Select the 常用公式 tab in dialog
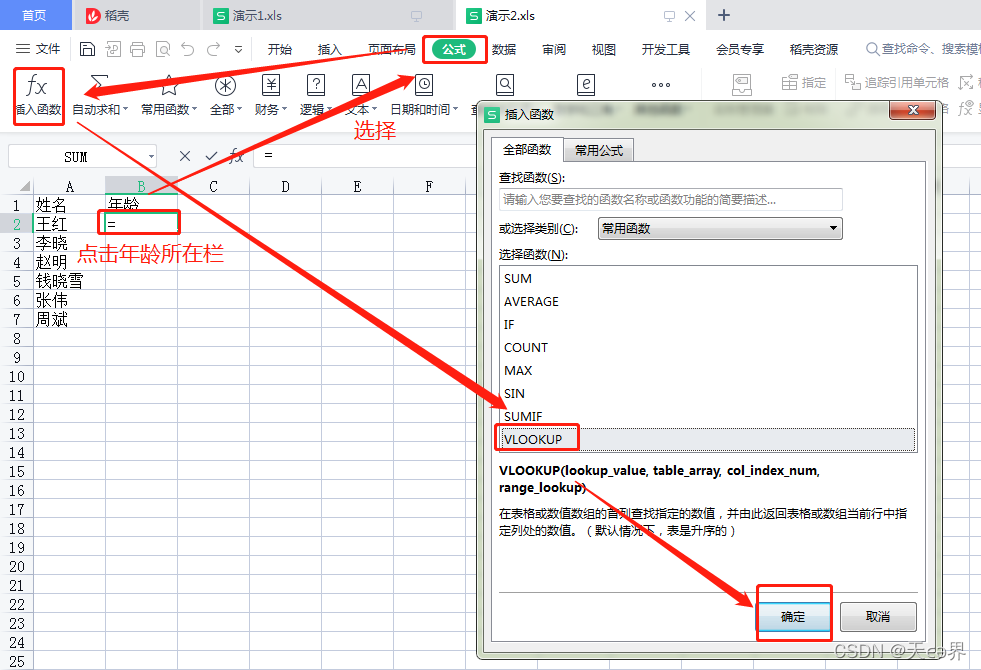Image resolution: width=981 pixels, height=670 pixels. [599, 150]
